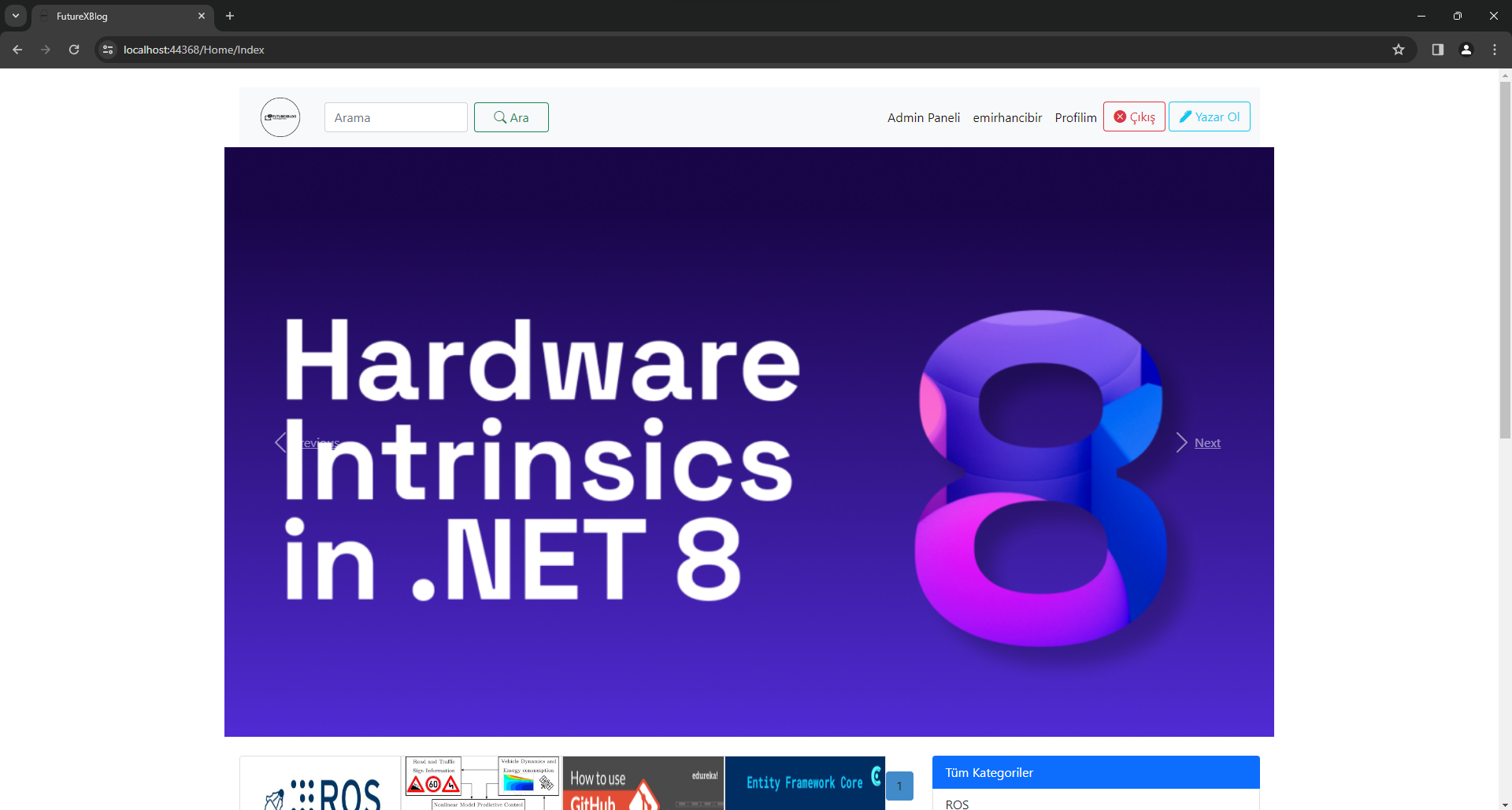Viewport: 1512px width, 810px height.
Task: Toggle the browser side panel
Action: click(1438, 50)
